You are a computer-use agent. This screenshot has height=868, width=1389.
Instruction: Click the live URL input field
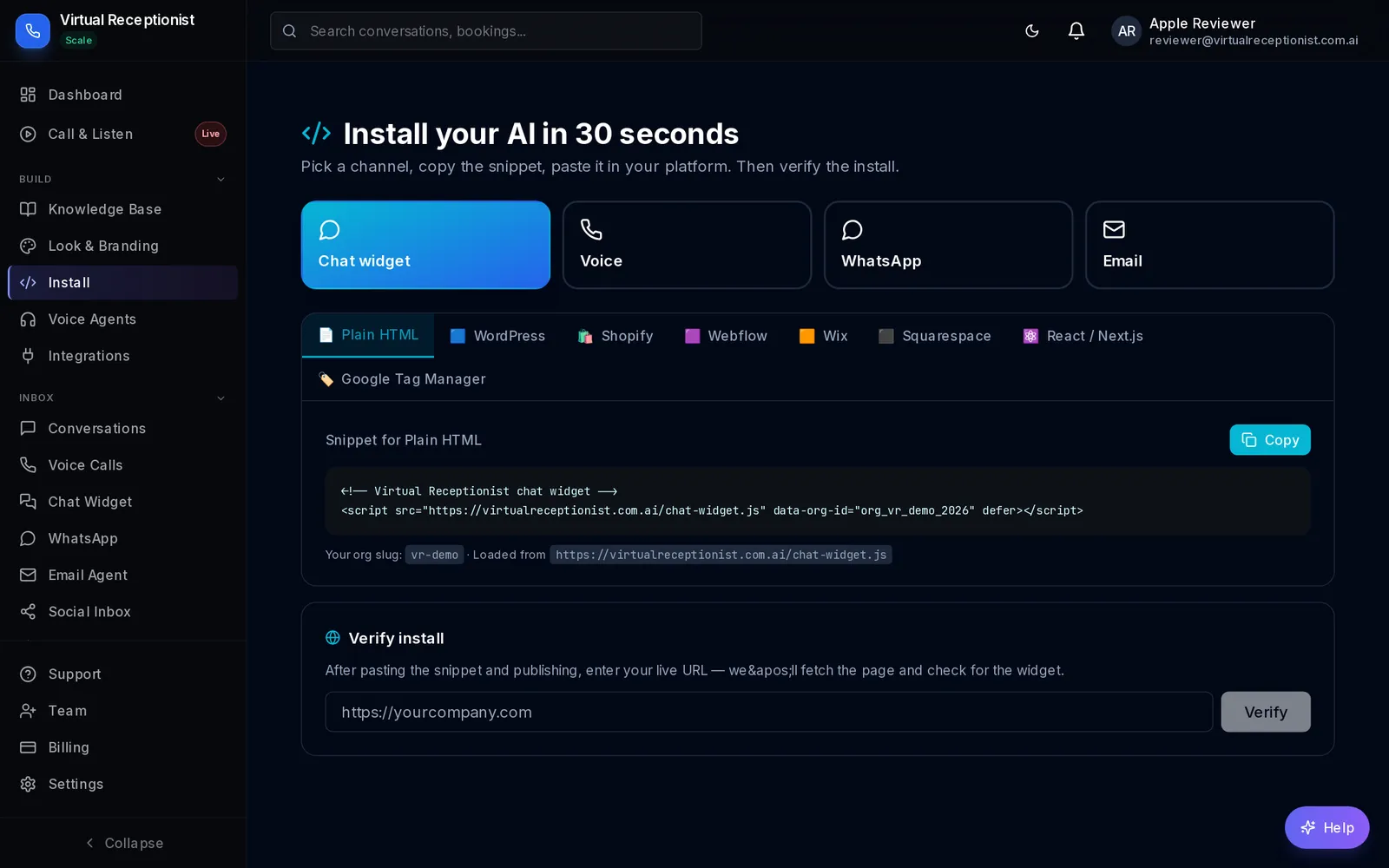[768, 712]
